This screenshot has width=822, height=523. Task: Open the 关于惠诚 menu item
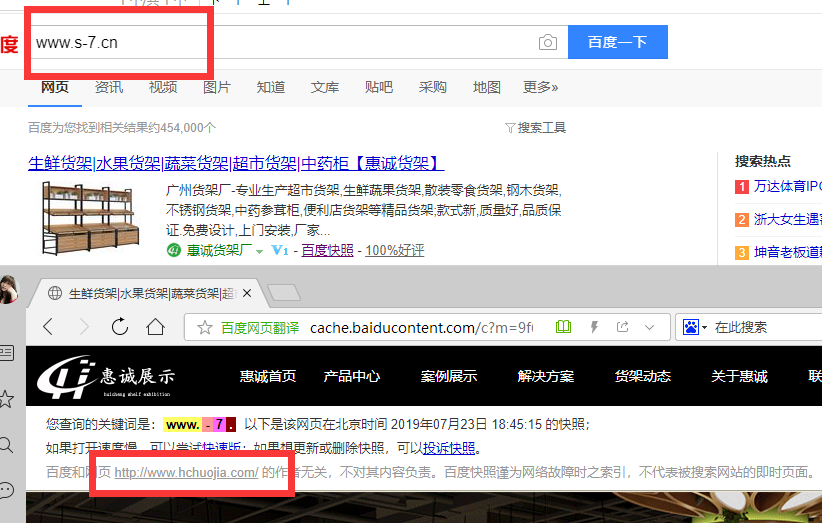coord(739,376)
